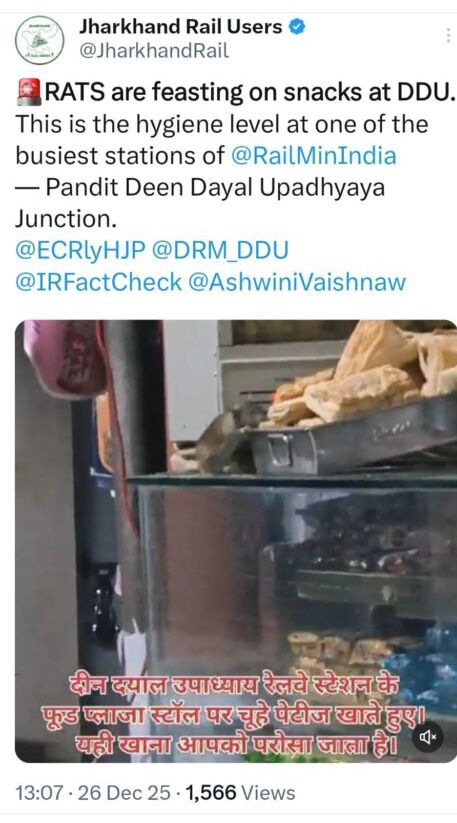
Task: Click the blue verified badge icon
Action: [x=297, y=27]
